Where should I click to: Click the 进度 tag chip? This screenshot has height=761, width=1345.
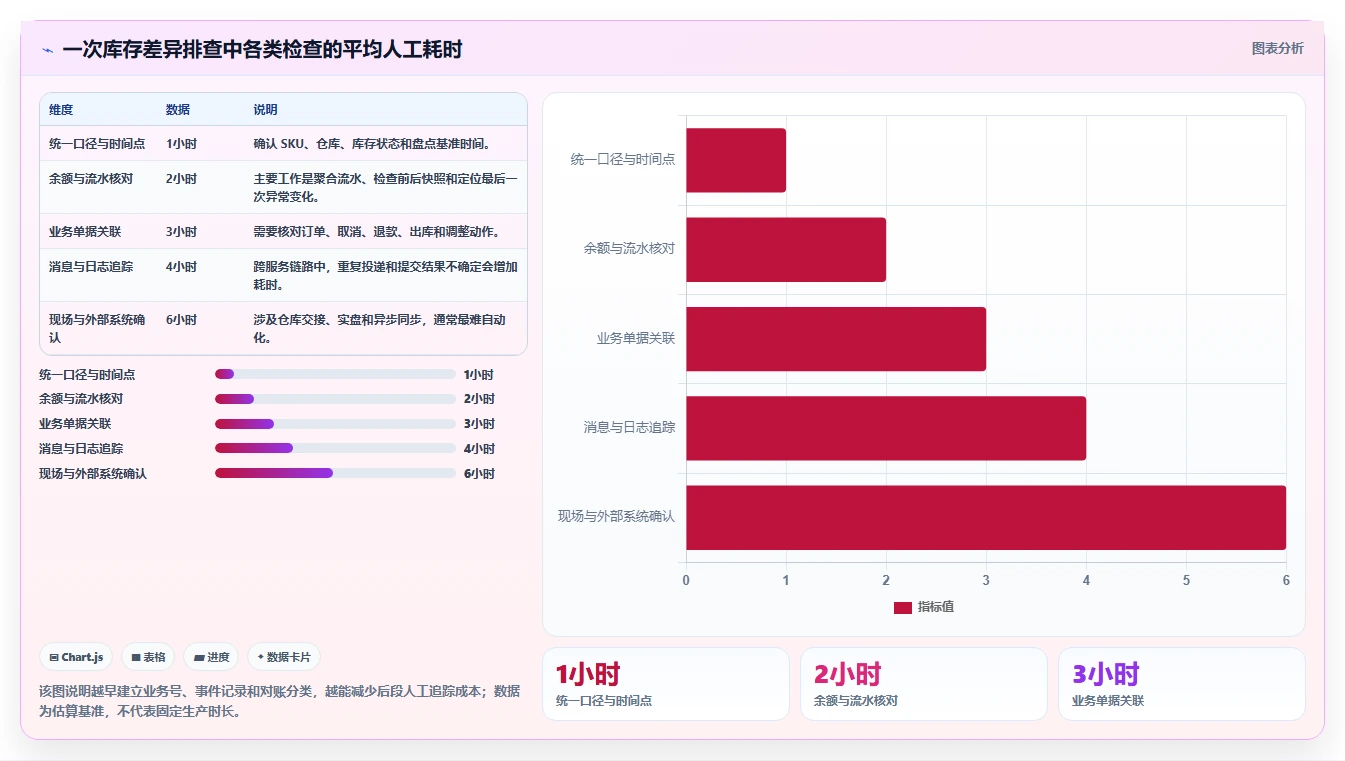[x=211, y=657]
